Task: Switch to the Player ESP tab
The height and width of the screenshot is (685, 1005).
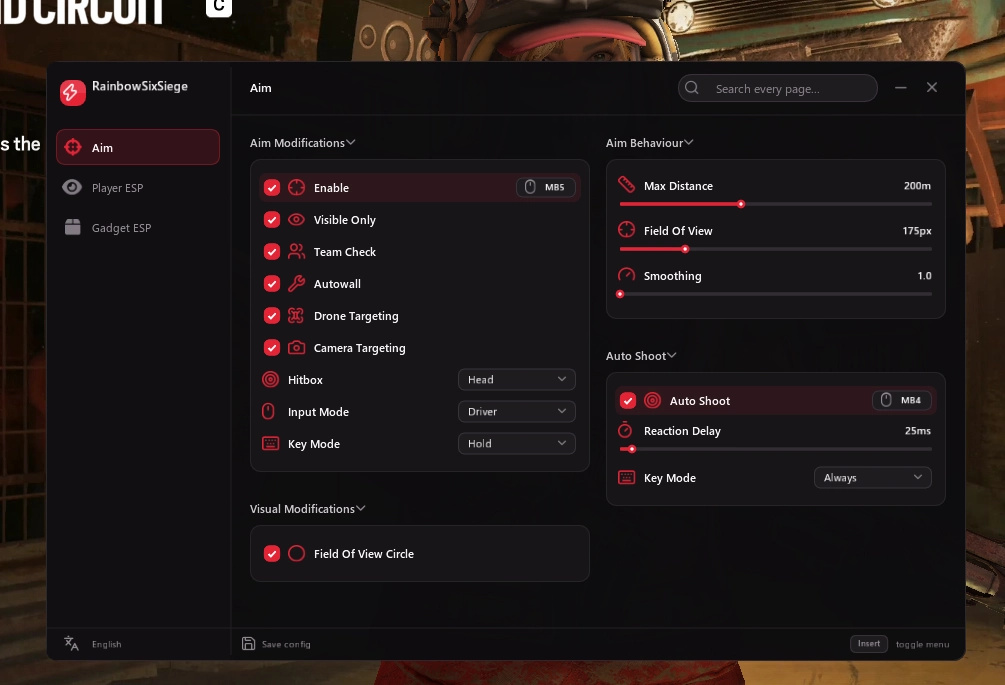Action: pos(138,187)
